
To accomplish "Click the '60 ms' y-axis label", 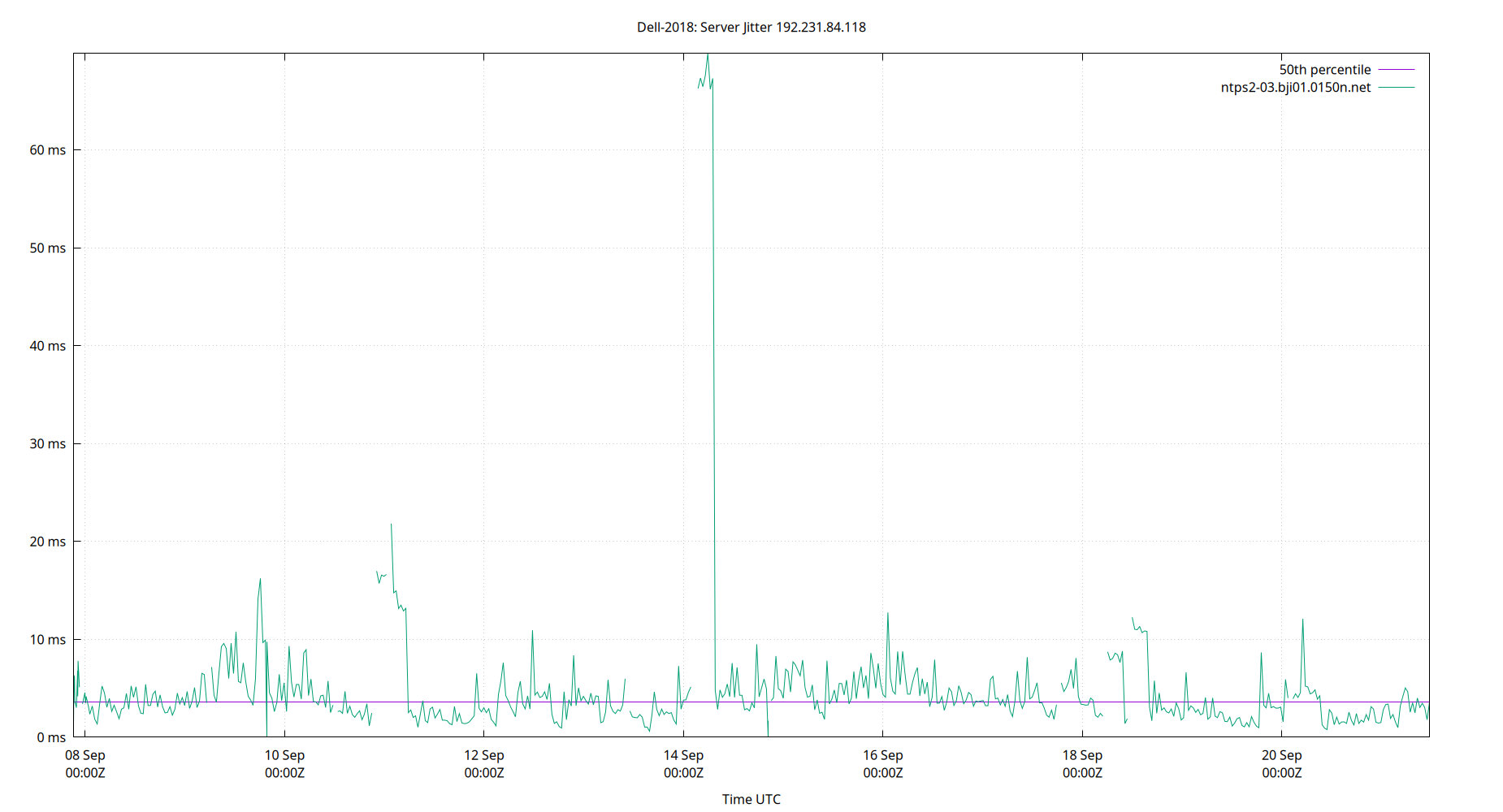I will coord(48,150).
